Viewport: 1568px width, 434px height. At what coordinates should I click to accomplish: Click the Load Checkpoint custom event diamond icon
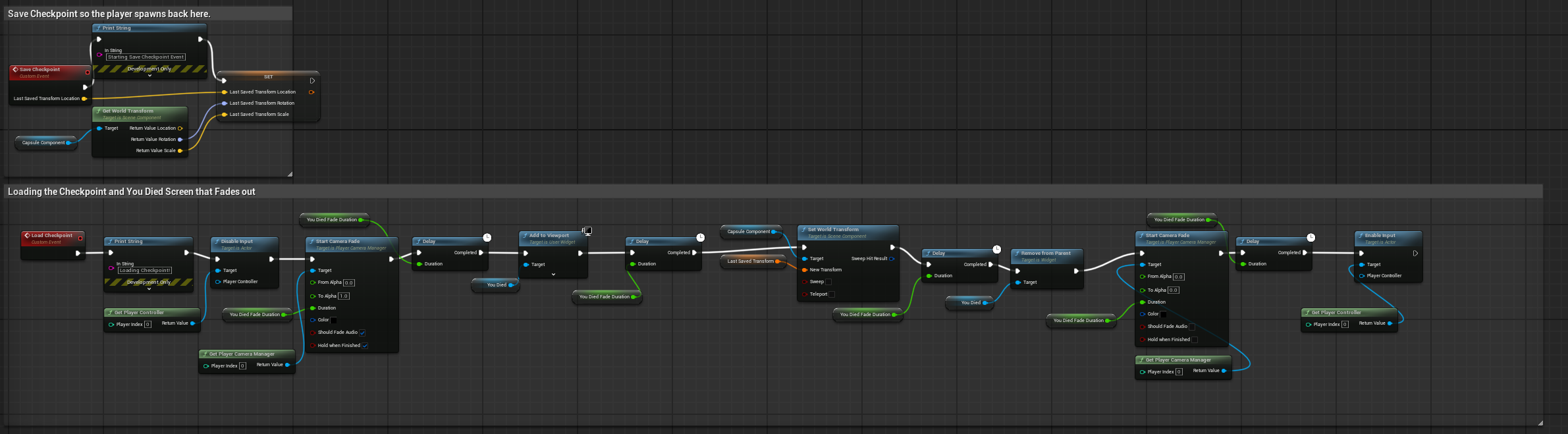(x=27, y=235)
